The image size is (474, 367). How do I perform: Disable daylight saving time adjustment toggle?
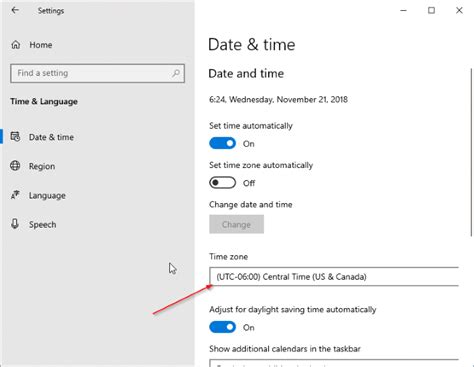[x=222, y=327]
